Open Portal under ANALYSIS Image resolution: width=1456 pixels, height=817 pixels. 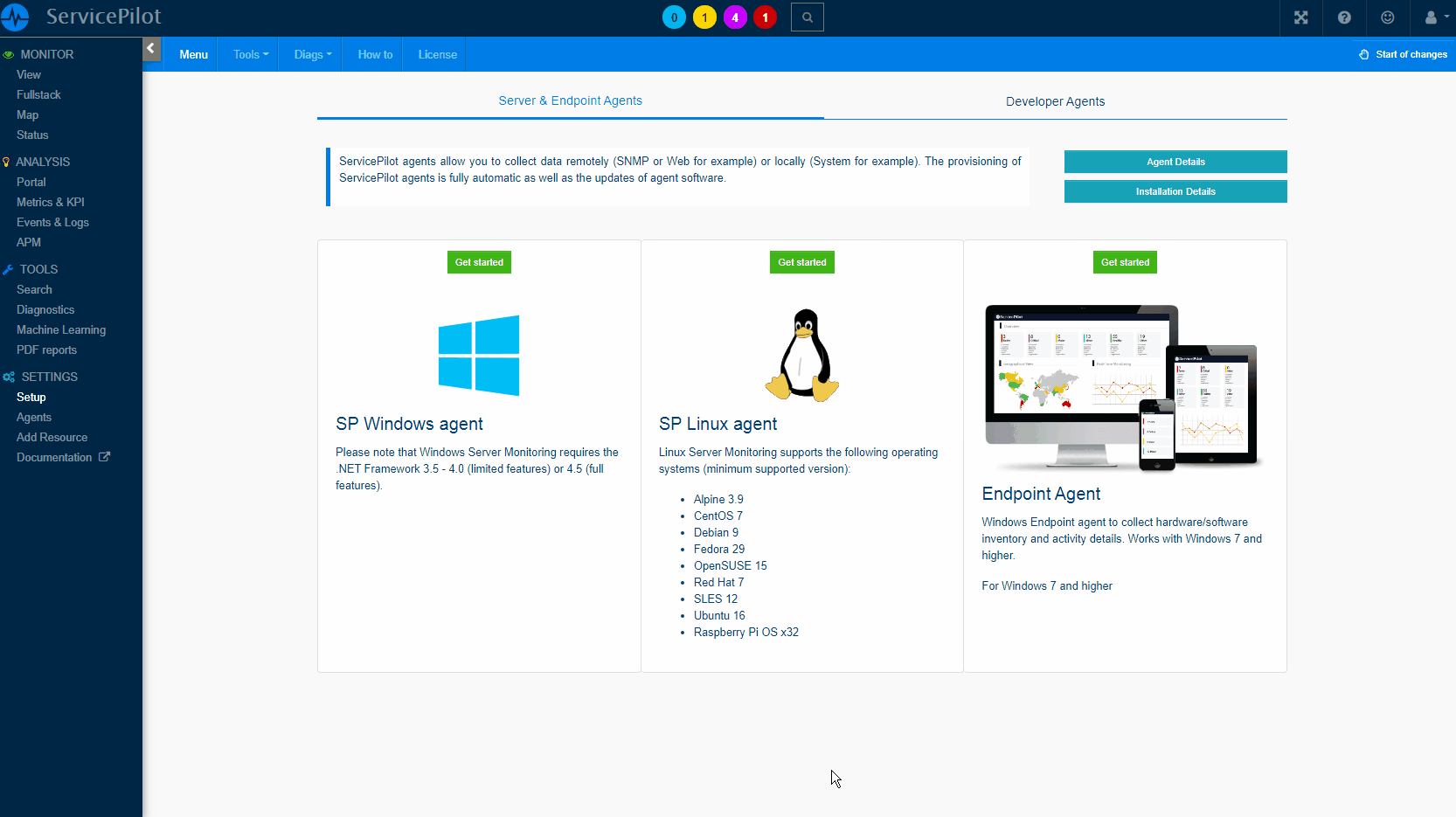(x=31, y=182)
